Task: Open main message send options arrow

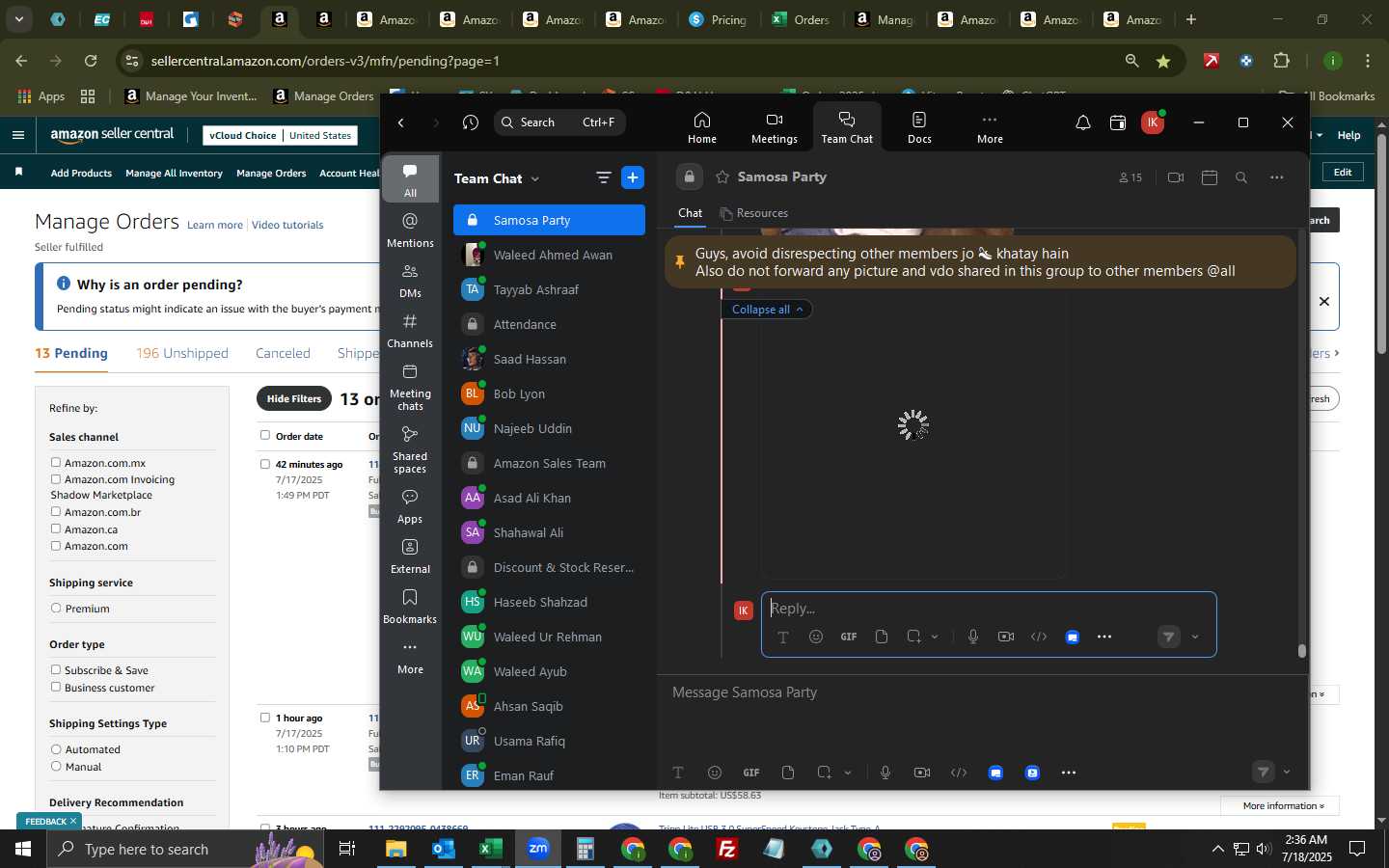Action: tap(1286, 773)
